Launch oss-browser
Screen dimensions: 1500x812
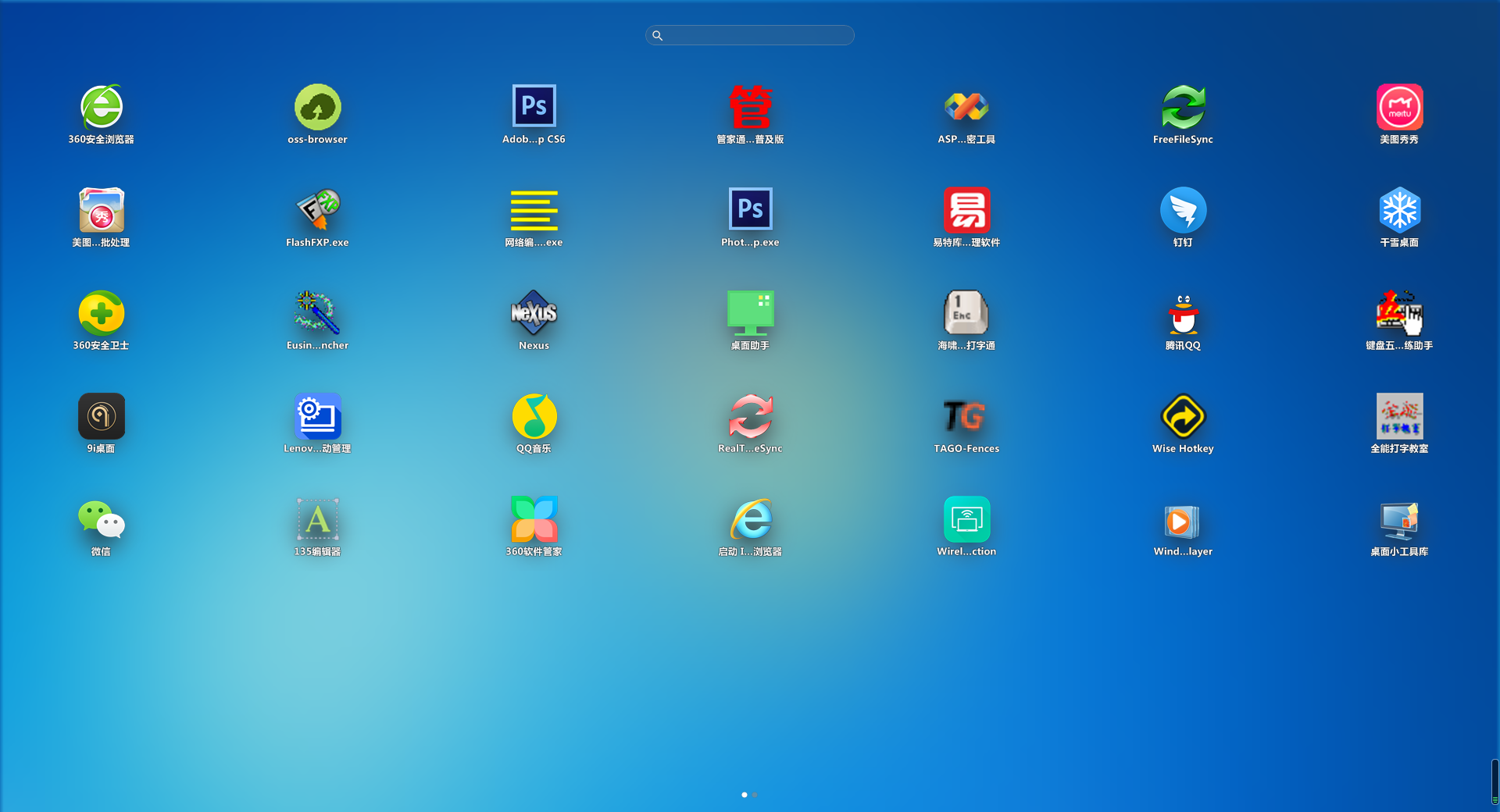pyautogui.click(x=318, y=107)
